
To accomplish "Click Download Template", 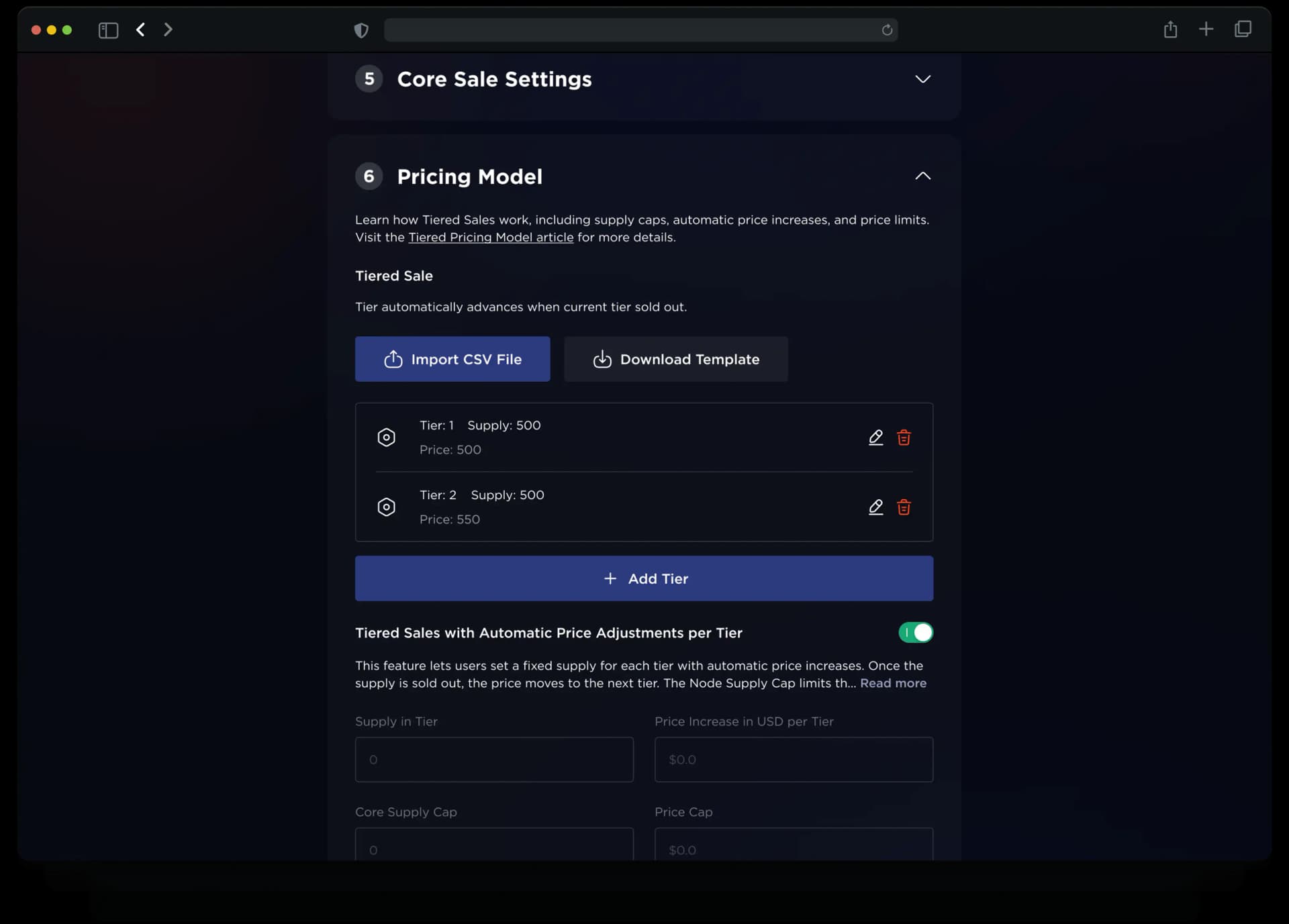I will pos(675,359).
